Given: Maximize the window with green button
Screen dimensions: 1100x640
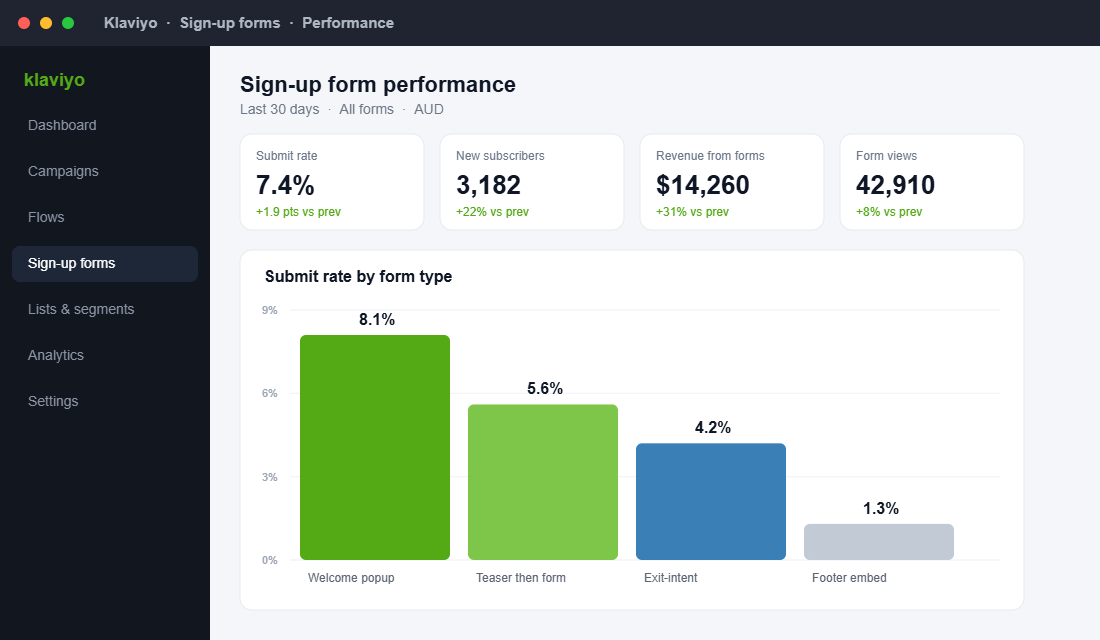Looking at the screenshot, I should [68, 23].
